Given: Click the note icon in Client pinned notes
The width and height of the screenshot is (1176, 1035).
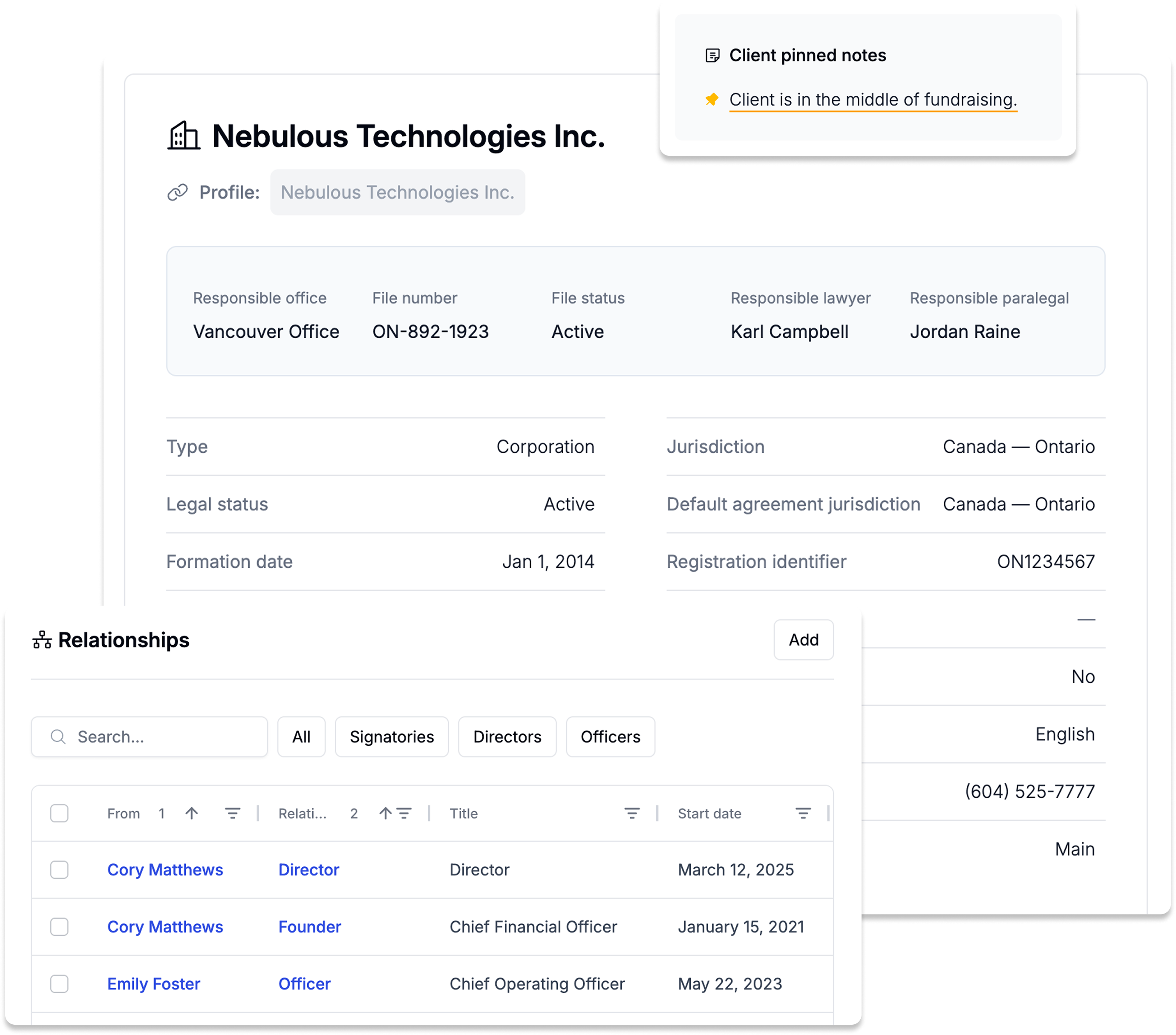Looking at the screenshot, I should pos(712,55).
